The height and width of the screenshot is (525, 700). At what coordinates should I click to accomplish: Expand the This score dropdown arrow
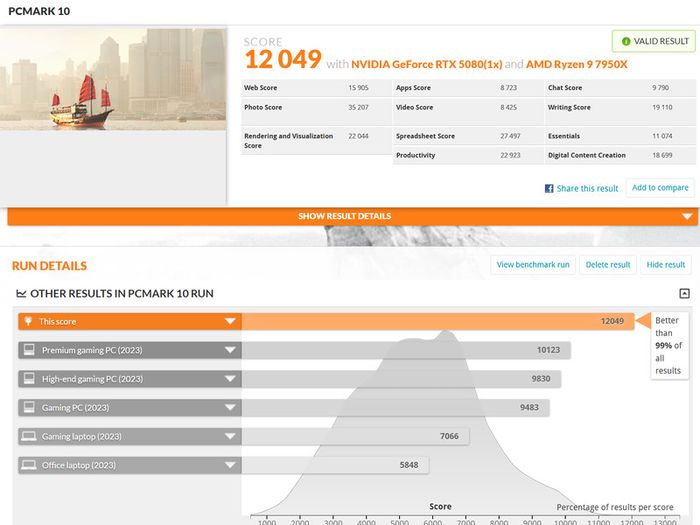point(230,321)
